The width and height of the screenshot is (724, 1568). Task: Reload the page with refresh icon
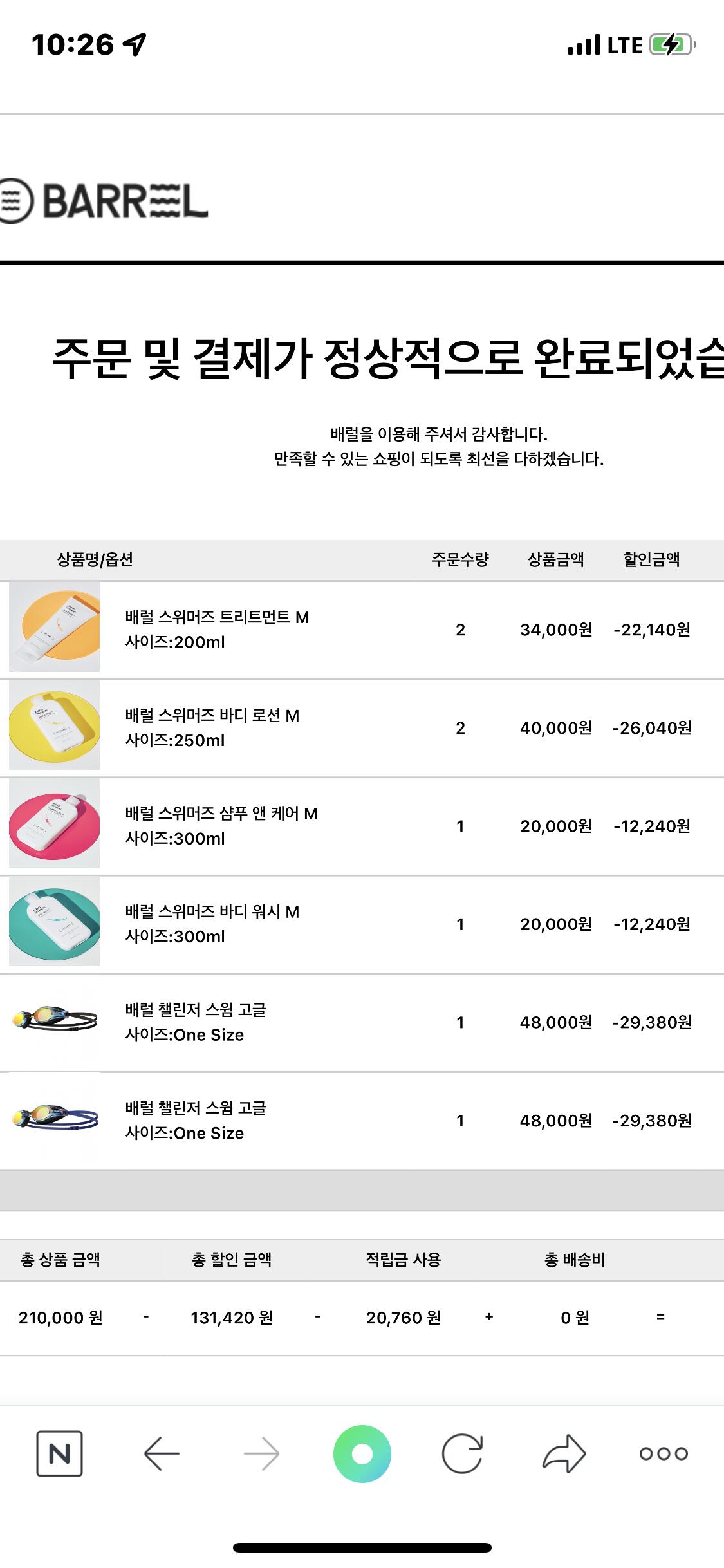pyautogui.click(x=462, y=1453)
